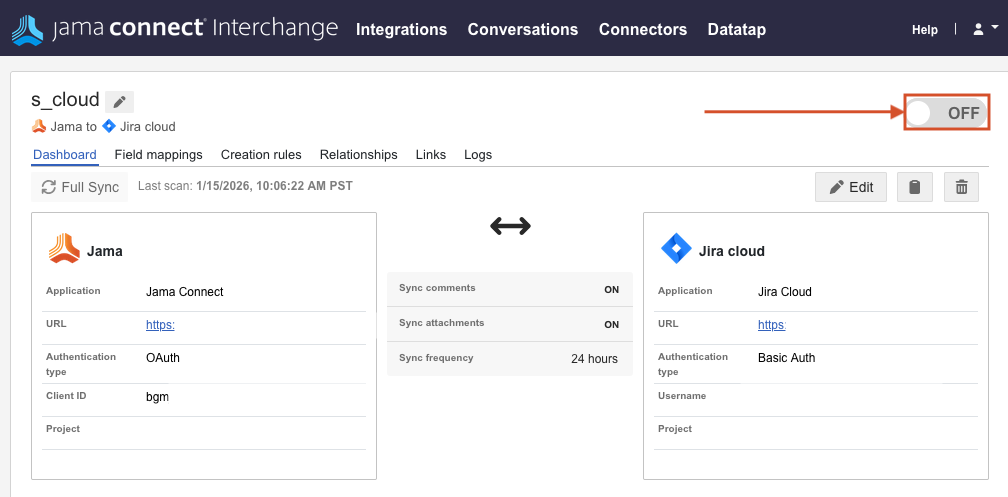
Task: Click the Jama Connect Interchange logo
Action: (174, 29)
